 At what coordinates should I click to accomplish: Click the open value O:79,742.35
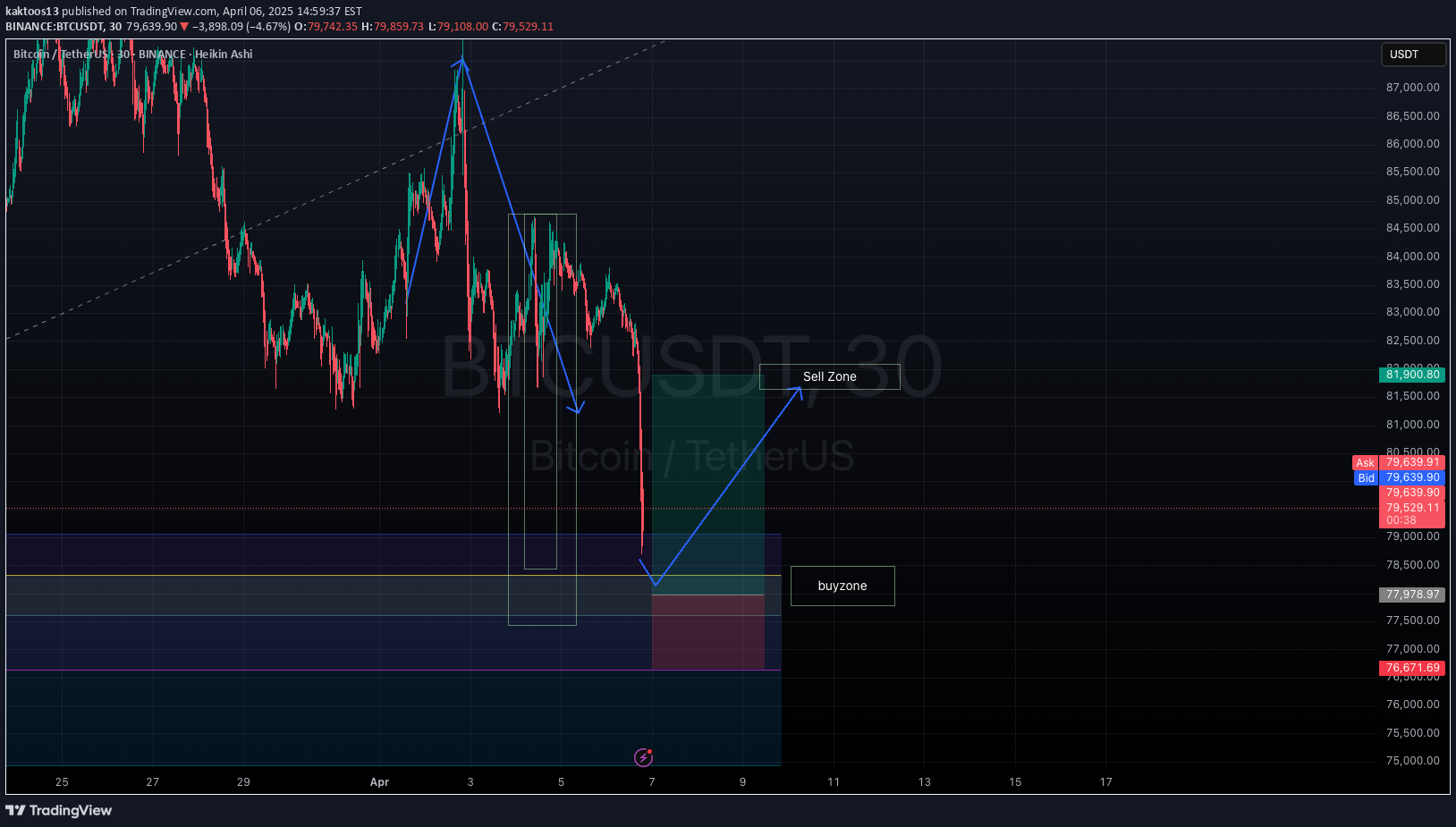click(x=326, y=27)
